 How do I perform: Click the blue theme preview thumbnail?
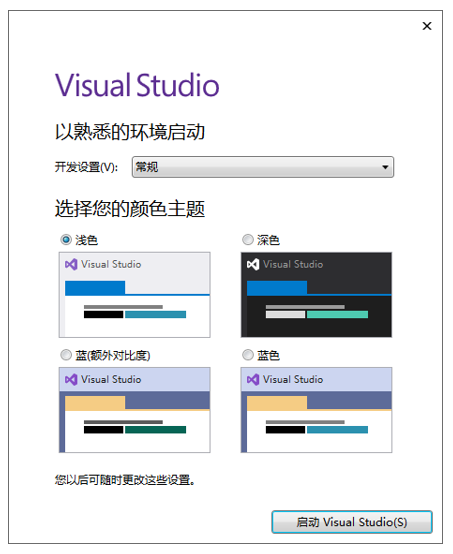pyautogui.click(x=316, y=410)
